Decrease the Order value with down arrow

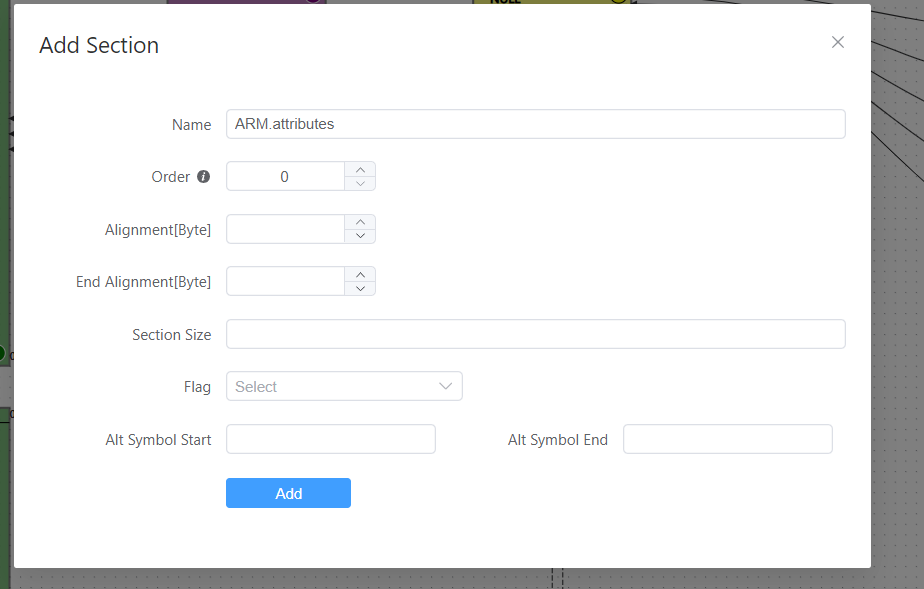coord(360,183)
